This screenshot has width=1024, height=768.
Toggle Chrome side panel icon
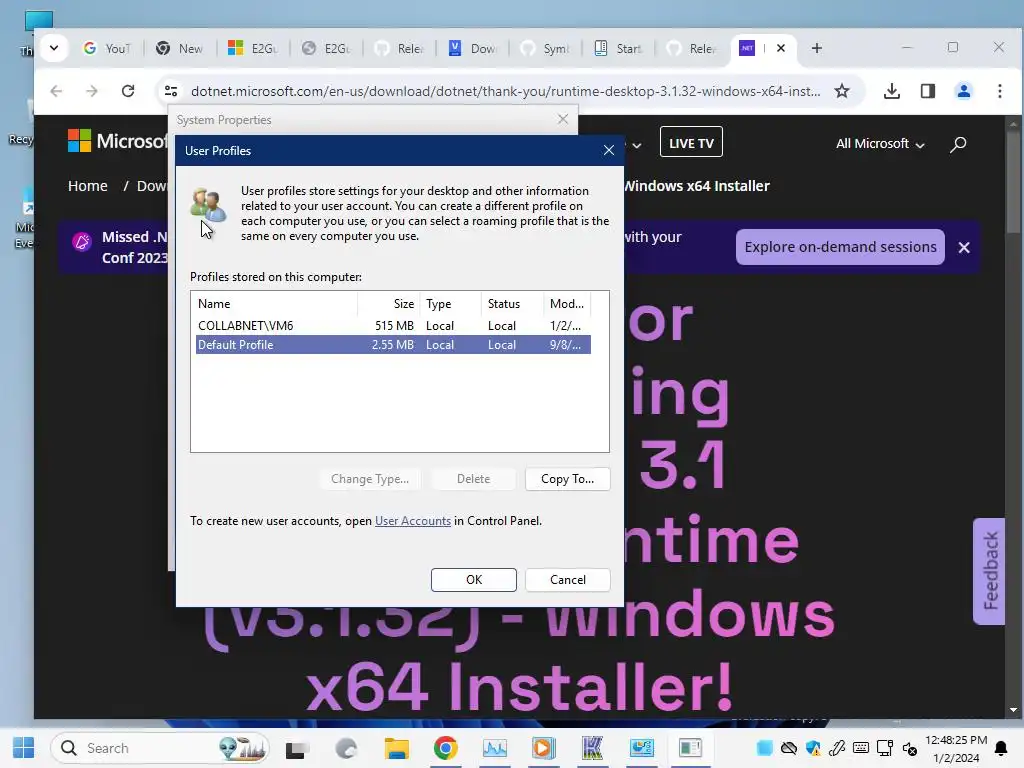click(x=927, y=91)
